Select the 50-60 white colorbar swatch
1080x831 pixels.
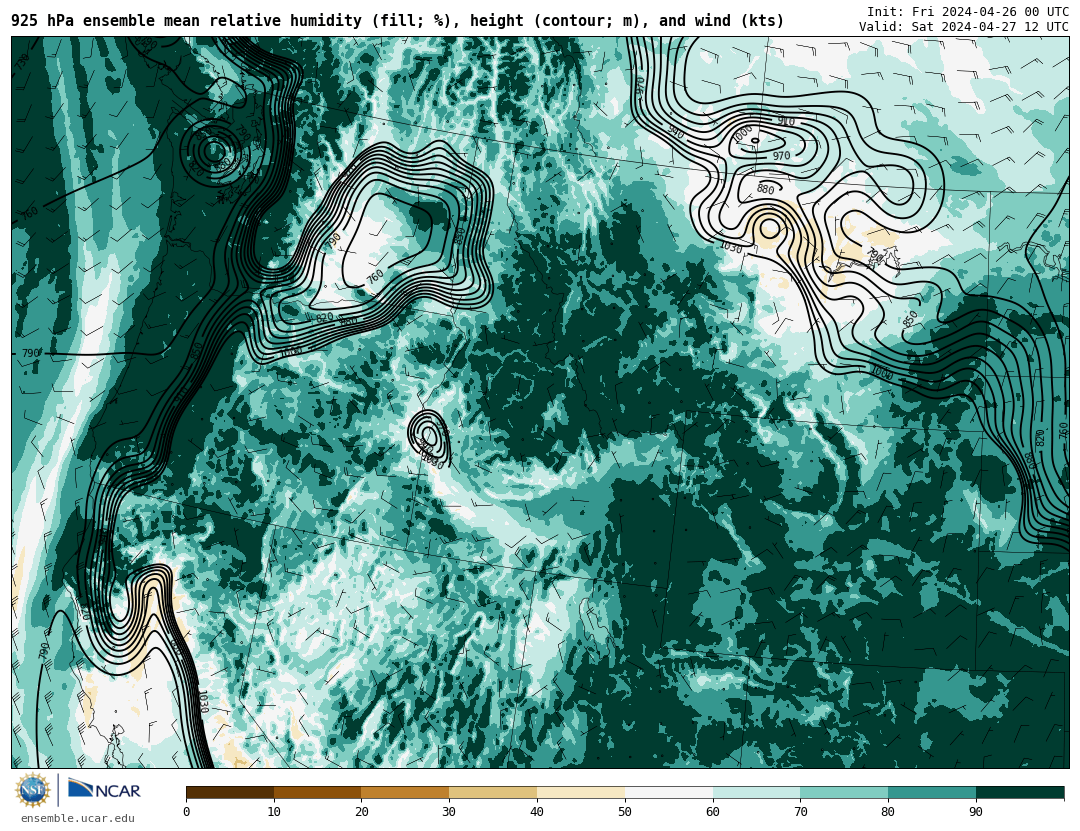669,792
